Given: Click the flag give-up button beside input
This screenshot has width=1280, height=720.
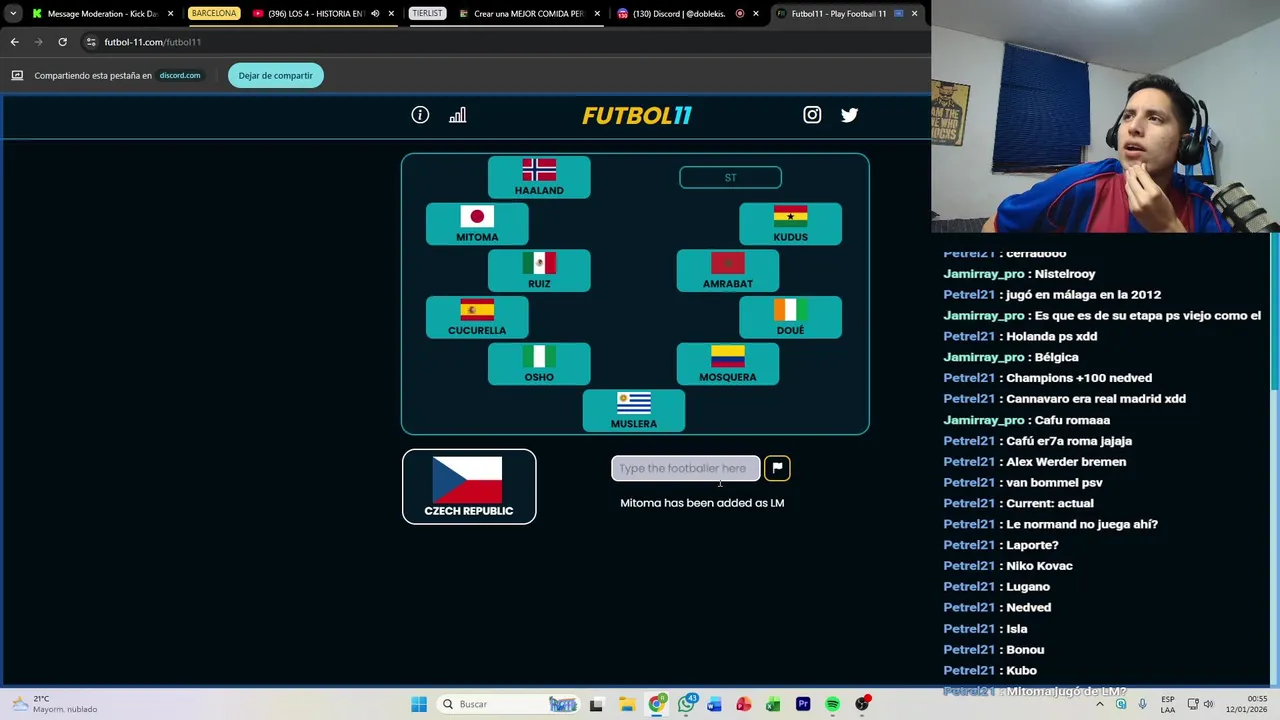Looking at the screenshot, I should click(777, 468).
